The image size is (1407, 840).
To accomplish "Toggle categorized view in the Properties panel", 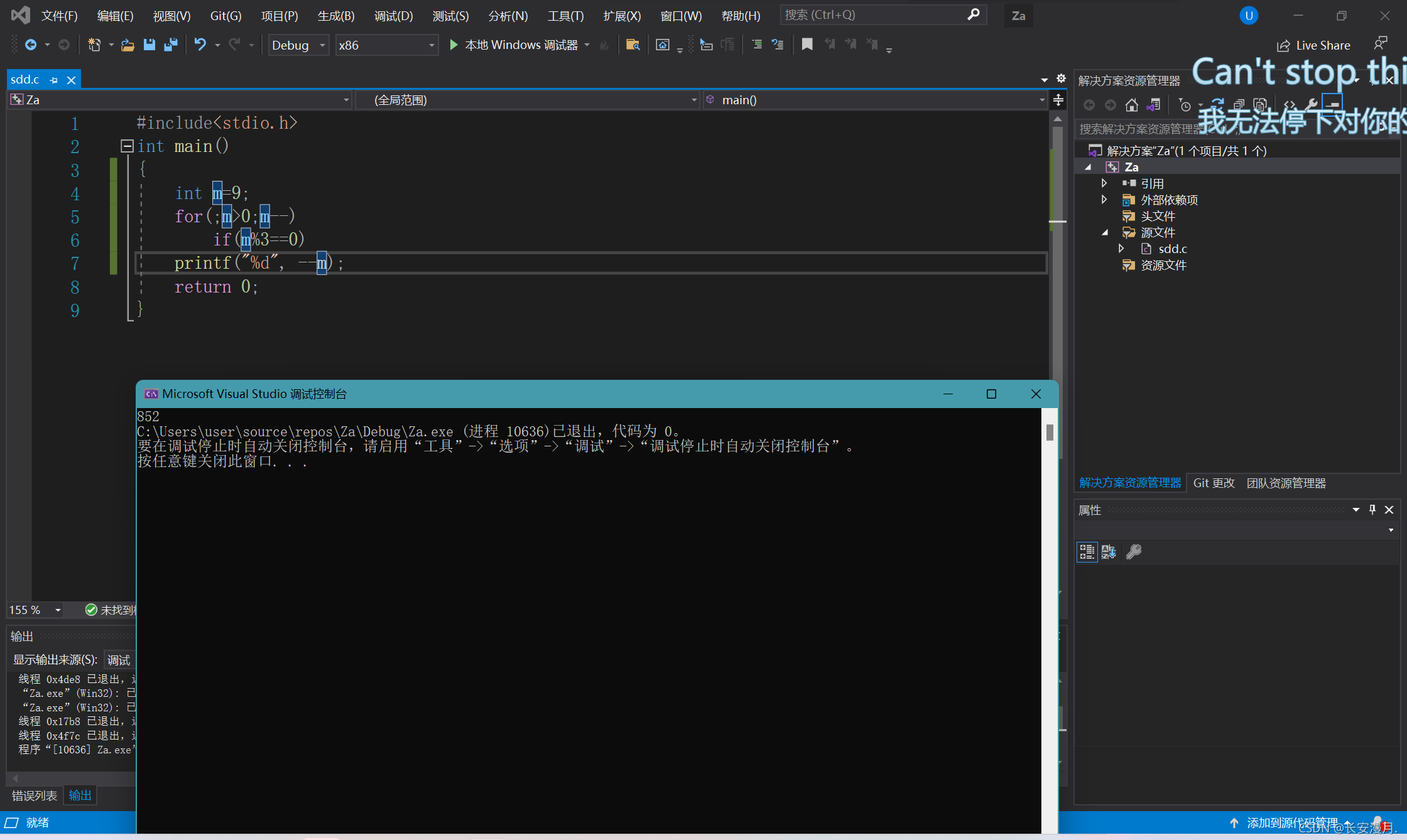I will (x=1087, y=552).
